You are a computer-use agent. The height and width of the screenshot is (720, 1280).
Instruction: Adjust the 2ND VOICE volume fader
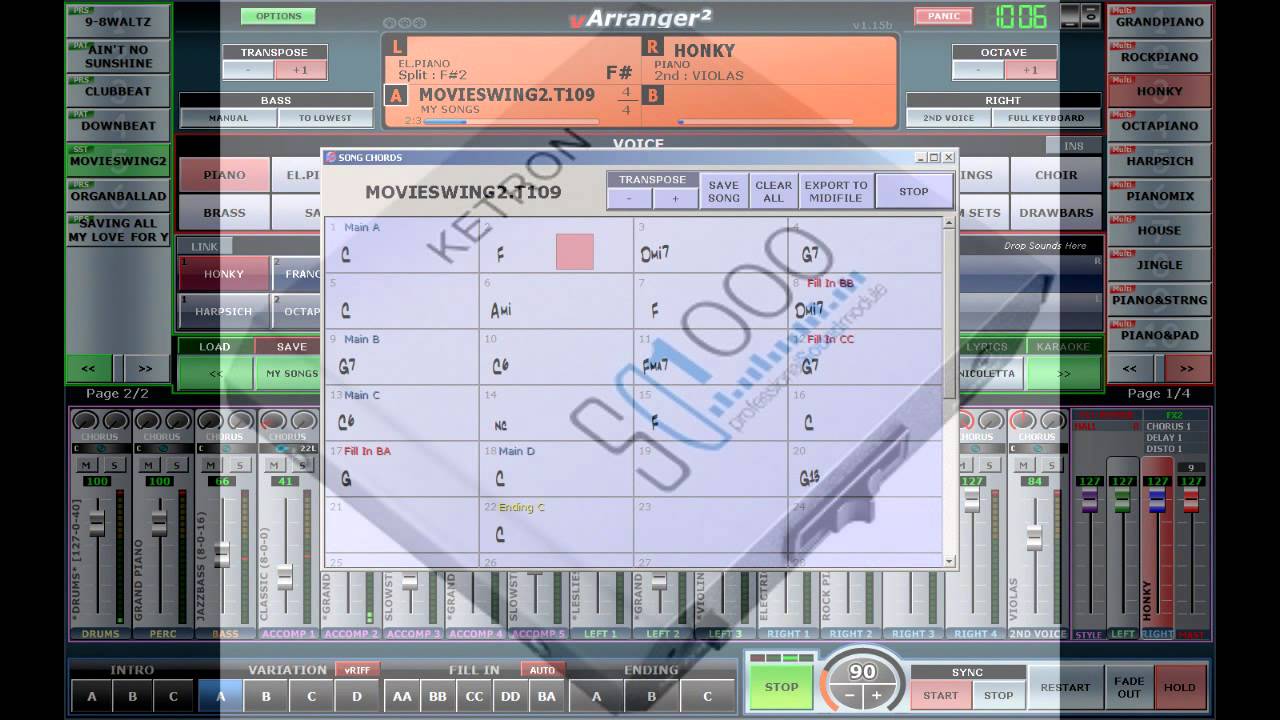1034,537
